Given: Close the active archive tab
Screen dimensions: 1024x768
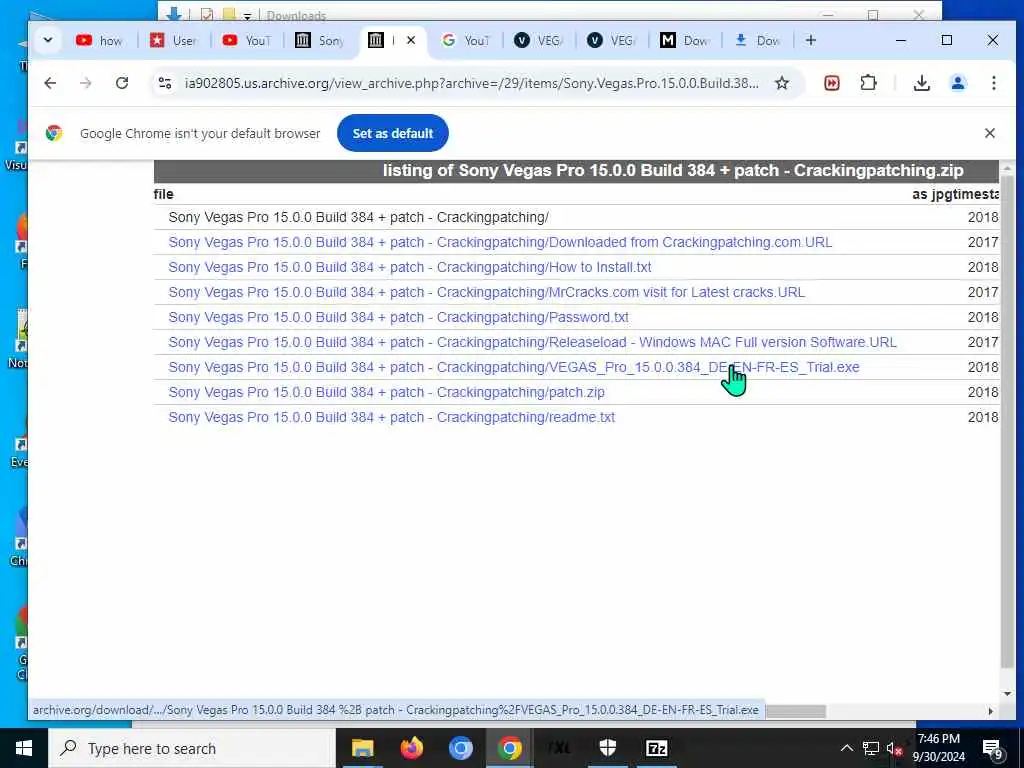Looking at the screenshot, I should [411, 40].
